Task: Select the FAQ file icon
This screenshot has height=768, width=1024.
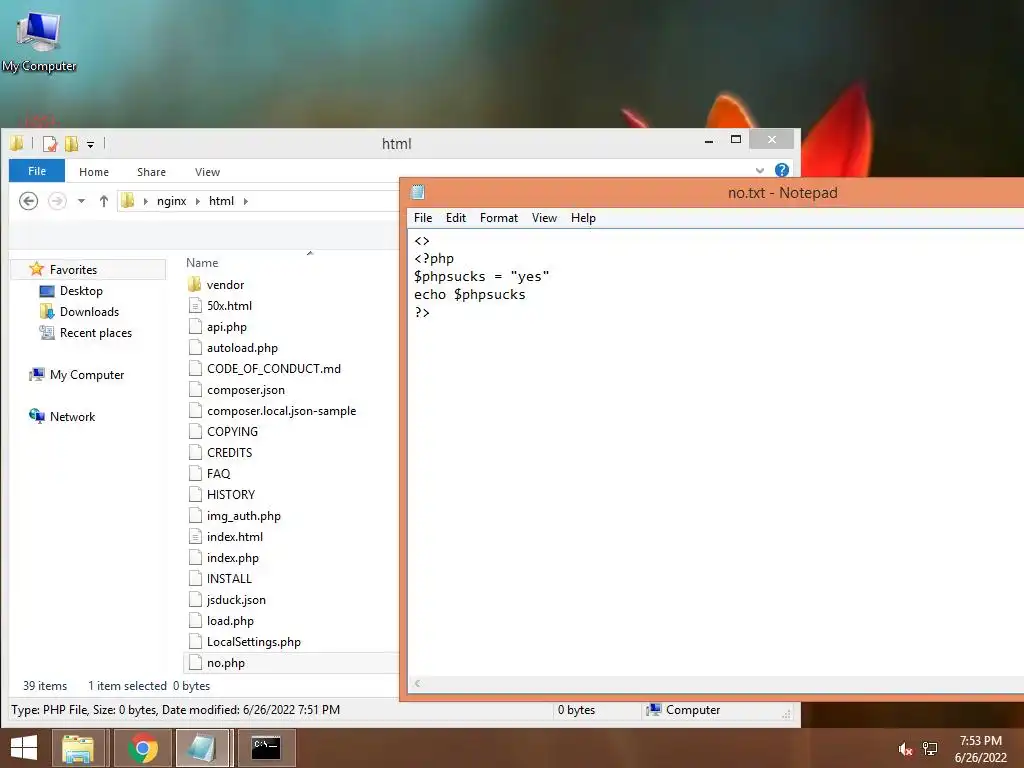Action: click(195, 473)
